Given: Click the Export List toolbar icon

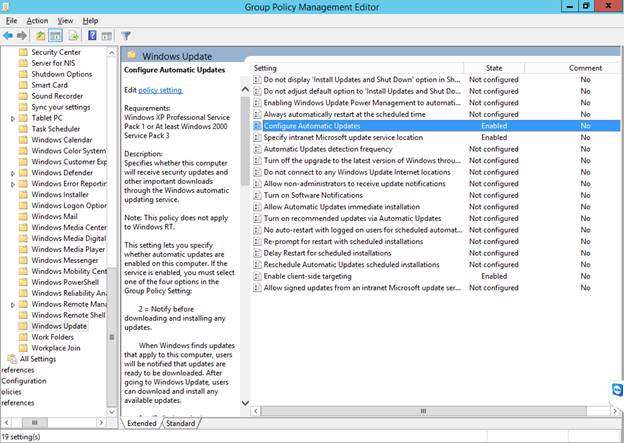Looking at the screenshot, I should pos(73,36).
